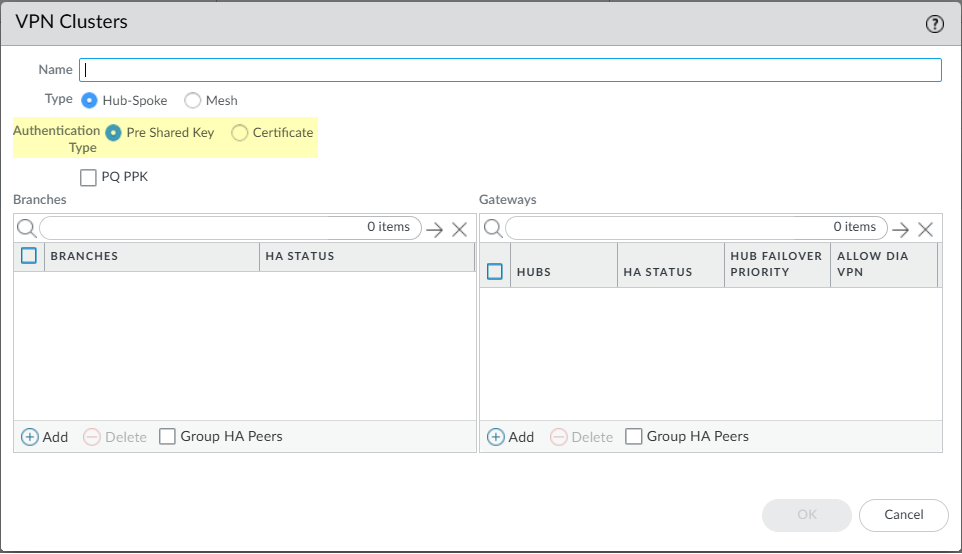Apply Branches filter with arrow icon

(x=435, y=229)
